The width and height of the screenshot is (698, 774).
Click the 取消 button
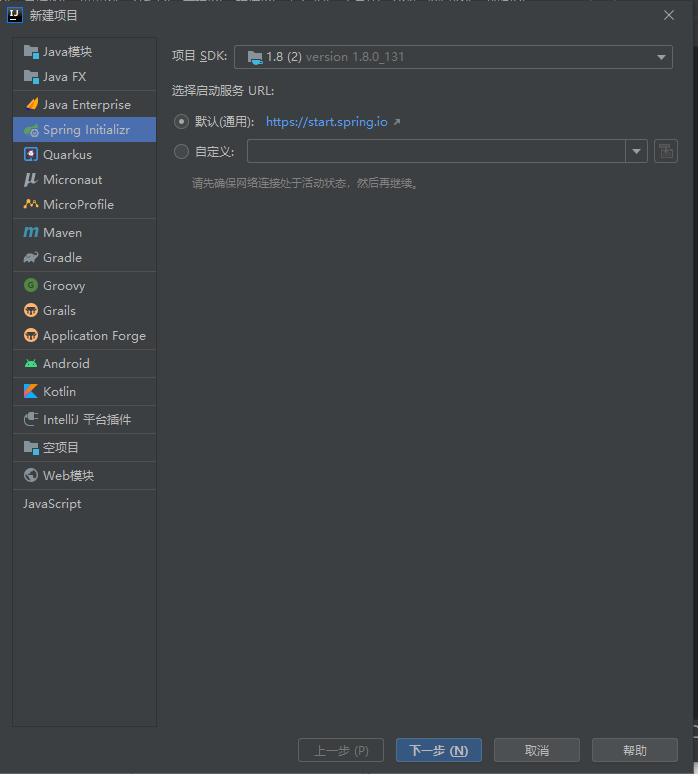537,750
